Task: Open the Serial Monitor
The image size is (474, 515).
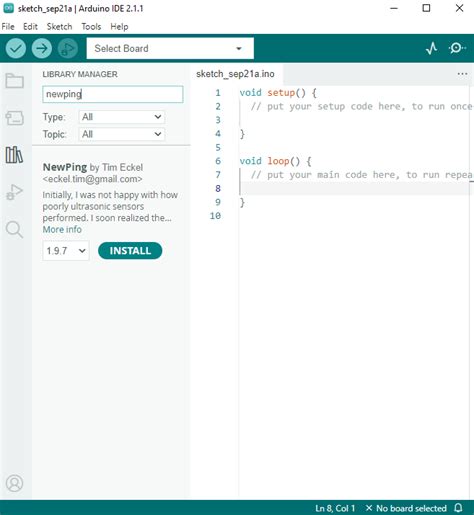Action: click(x=457, y=48)
